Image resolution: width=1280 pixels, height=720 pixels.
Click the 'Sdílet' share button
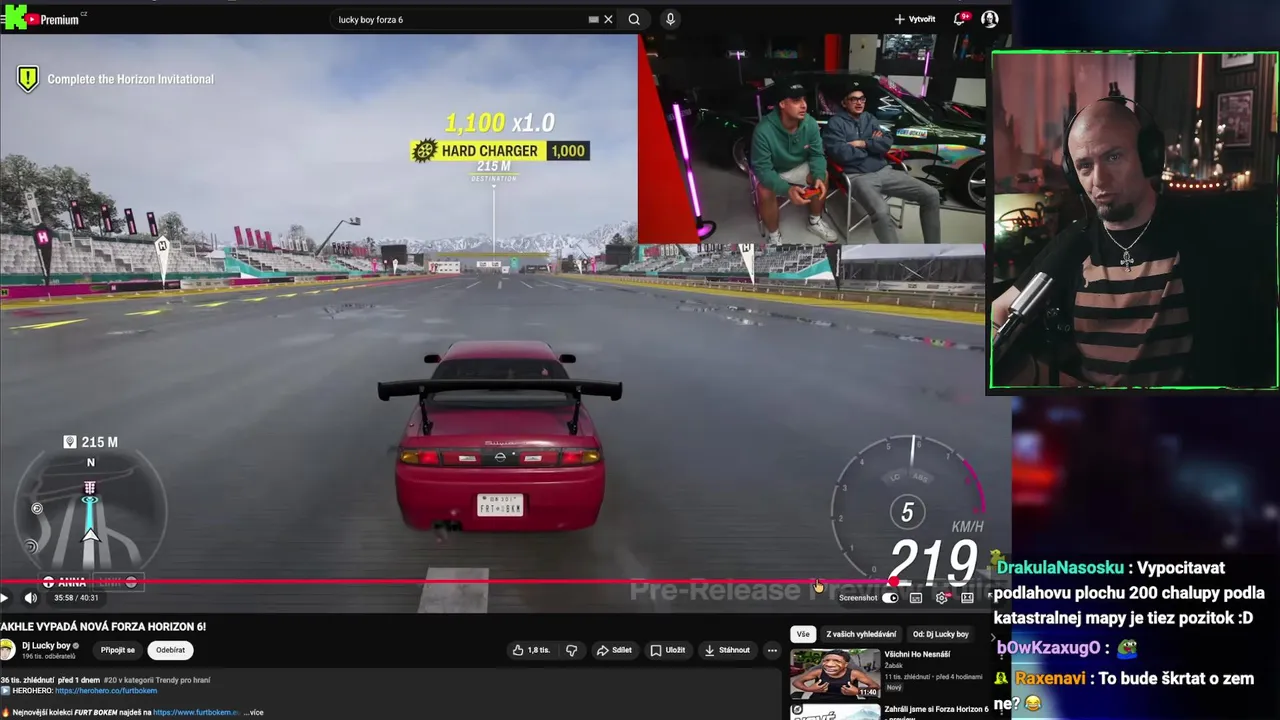614,650
